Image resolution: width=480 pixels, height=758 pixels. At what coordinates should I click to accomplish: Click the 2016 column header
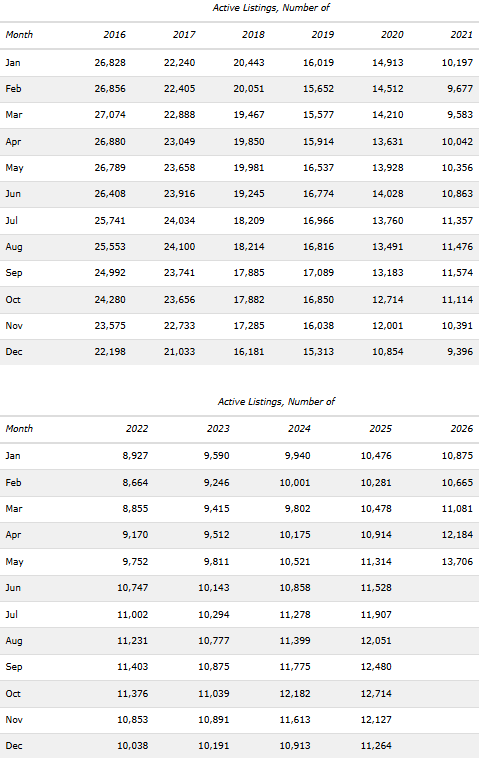[114, 35]
